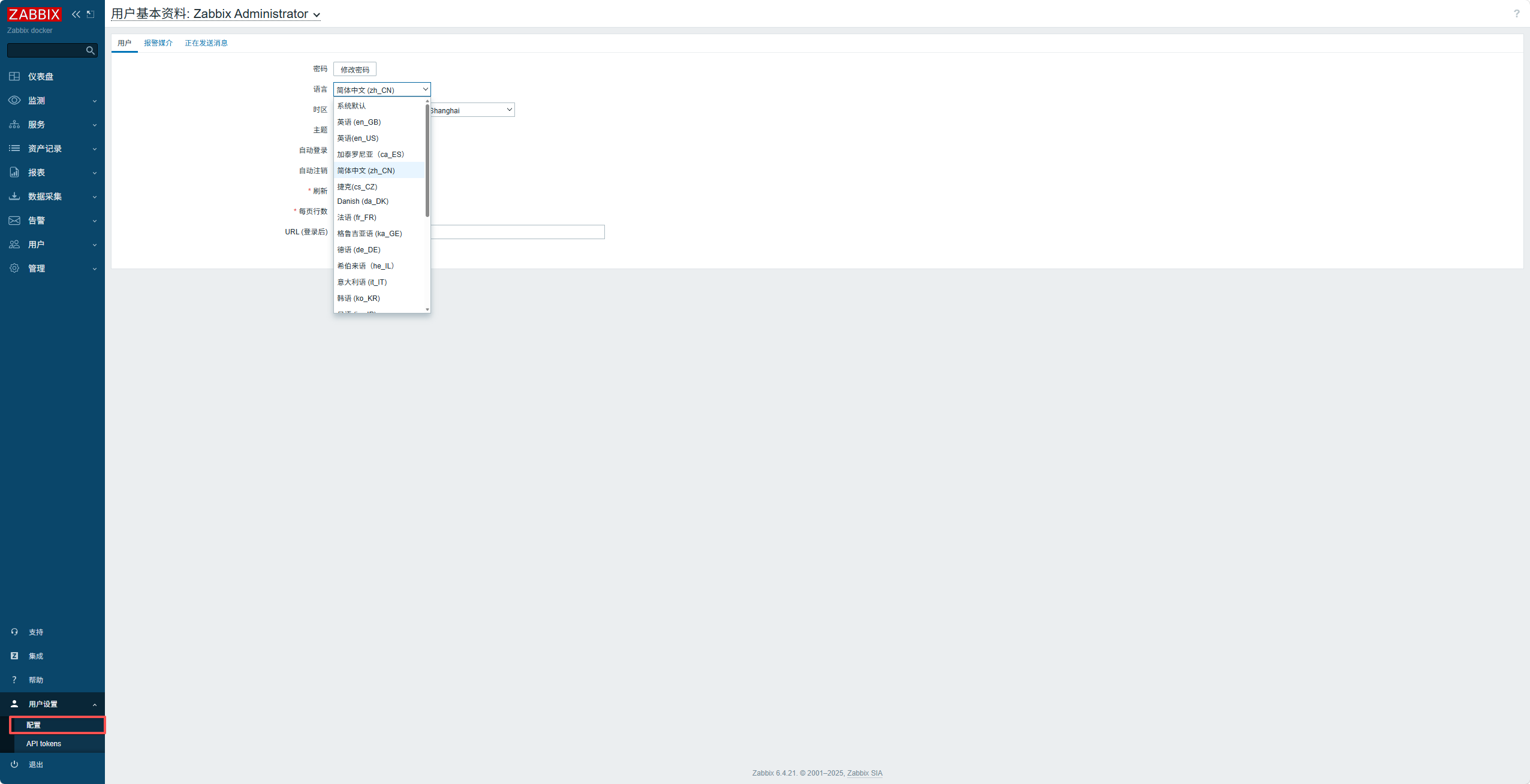Click the 资产记录 list icon
The image size is (1530, 784).
tap(14, 148)
